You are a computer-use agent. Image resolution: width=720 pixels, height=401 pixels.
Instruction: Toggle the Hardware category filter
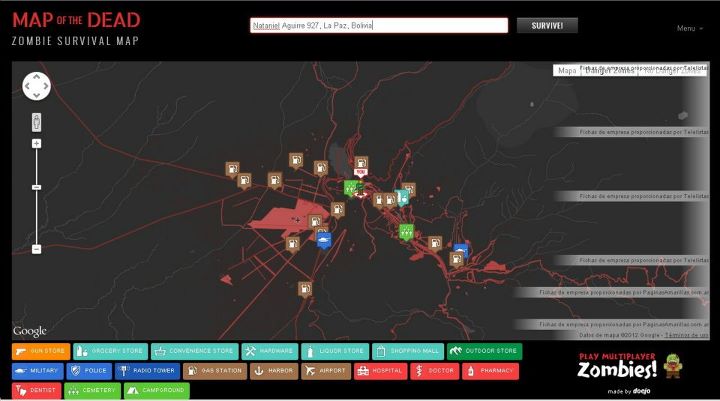270,351
